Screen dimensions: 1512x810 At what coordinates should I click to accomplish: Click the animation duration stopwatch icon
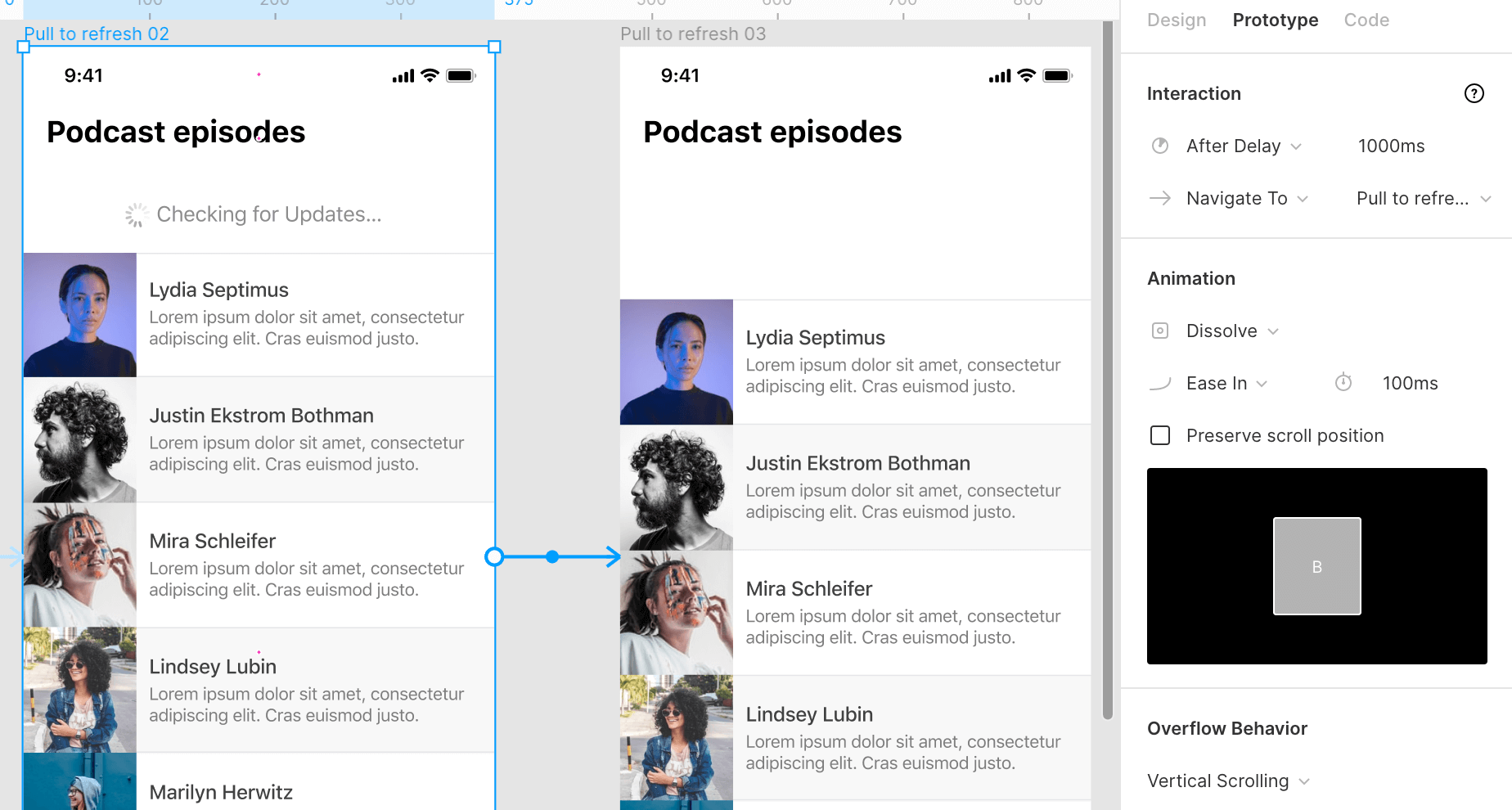click(x=1343, y=383)
